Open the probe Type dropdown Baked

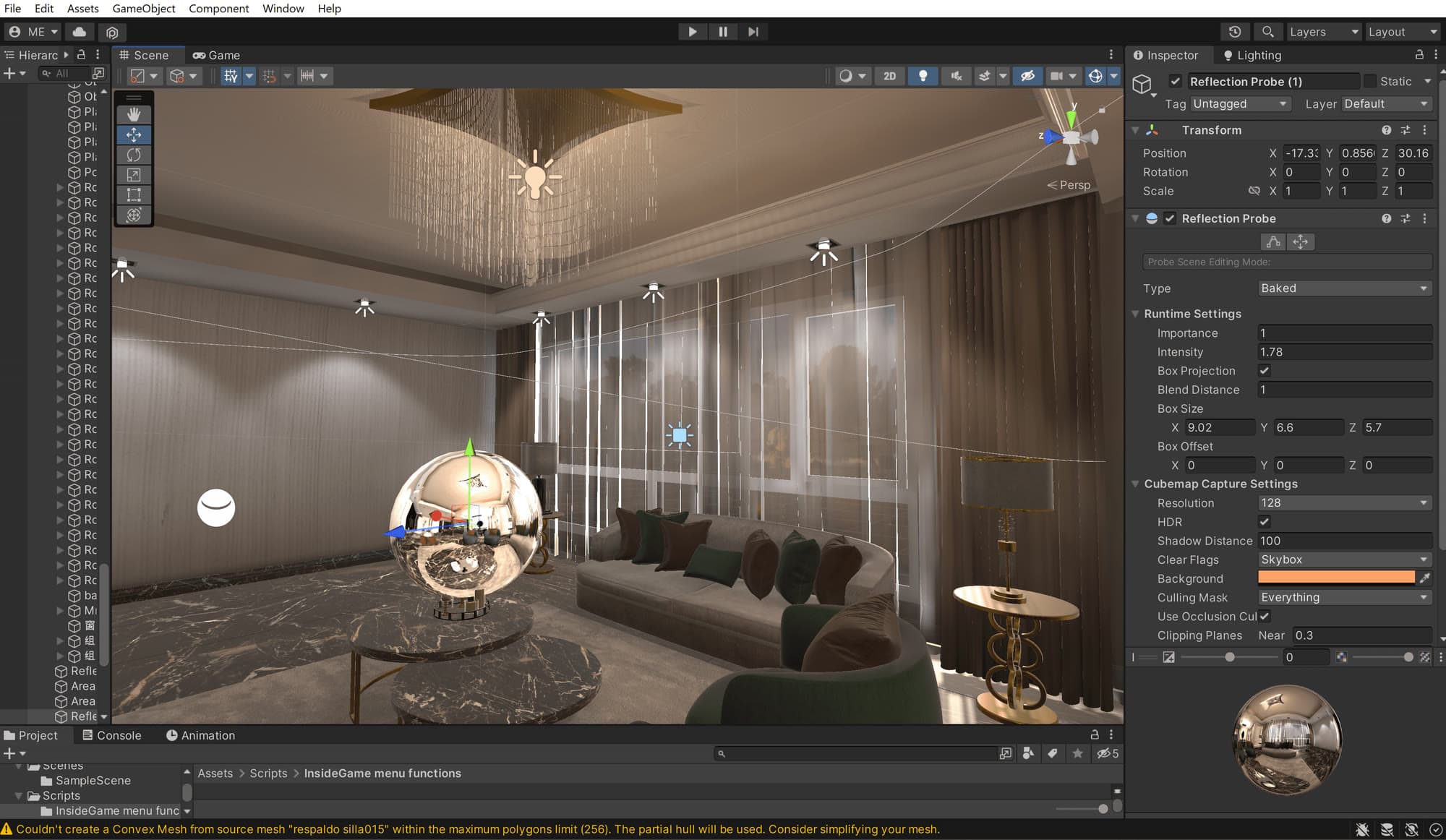click(1345, 288)
